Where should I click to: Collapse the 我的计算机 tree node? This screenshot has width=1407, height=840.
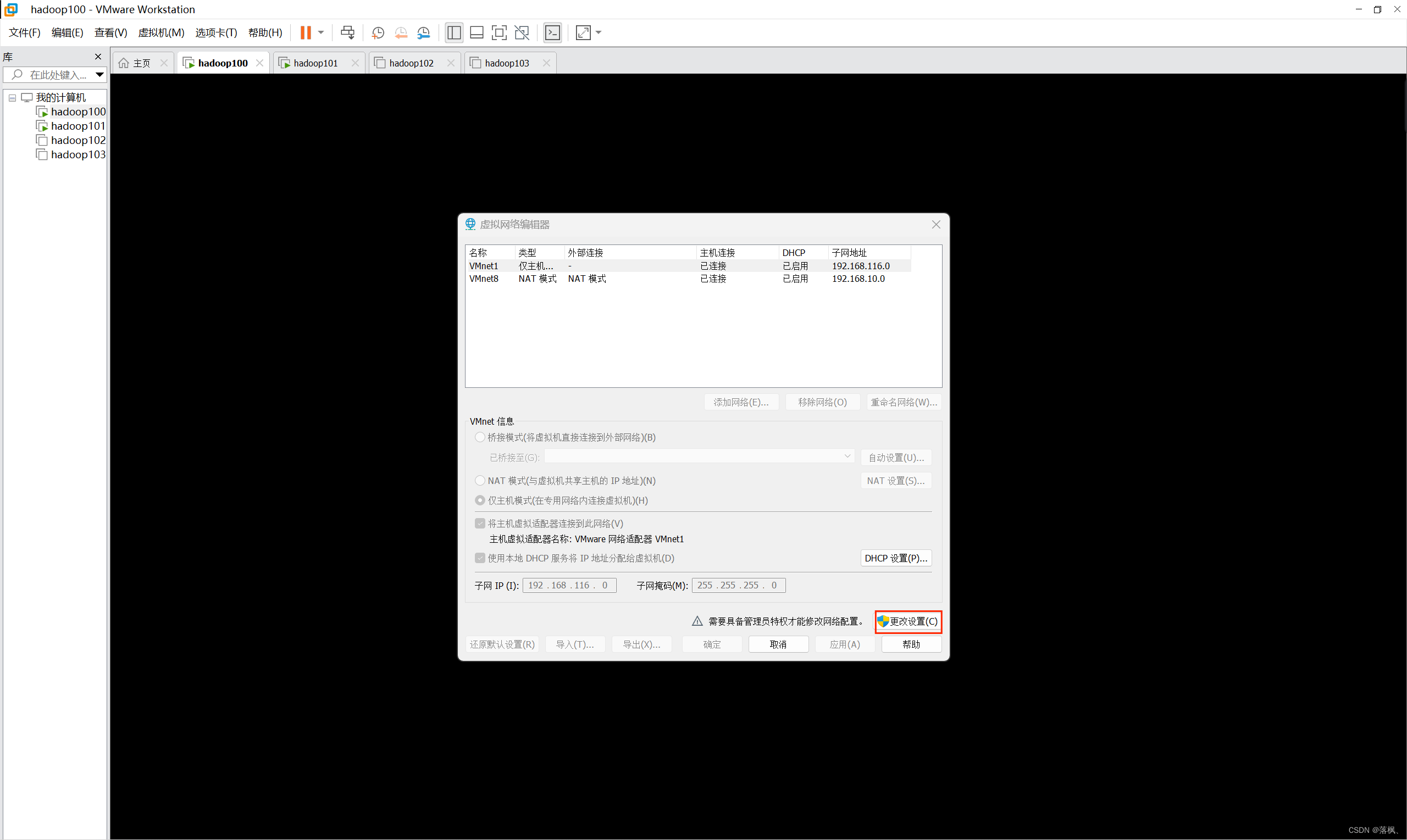click(12, 98)
